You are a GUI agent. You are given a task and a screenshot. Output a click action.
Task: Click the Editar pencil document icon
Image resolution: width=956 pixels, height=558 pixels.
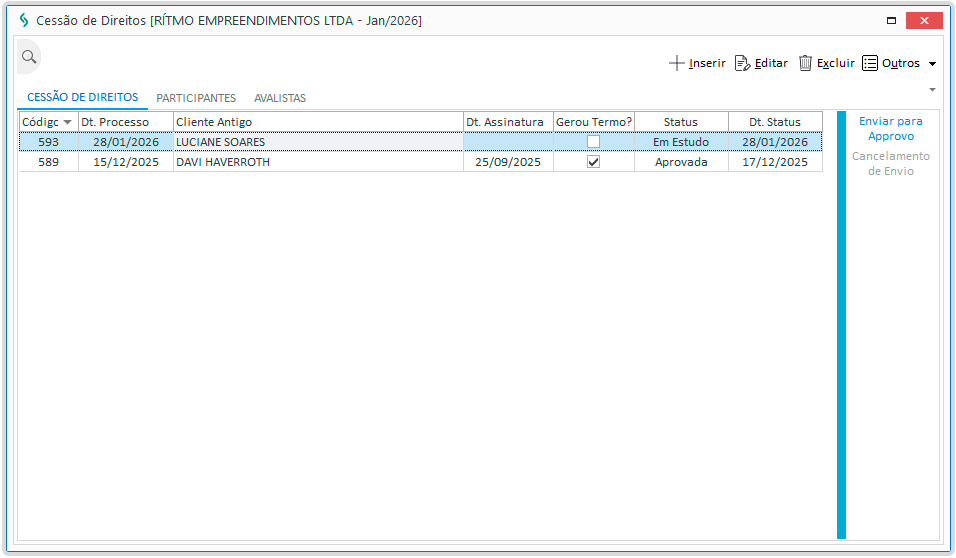(x=742, y=63)
